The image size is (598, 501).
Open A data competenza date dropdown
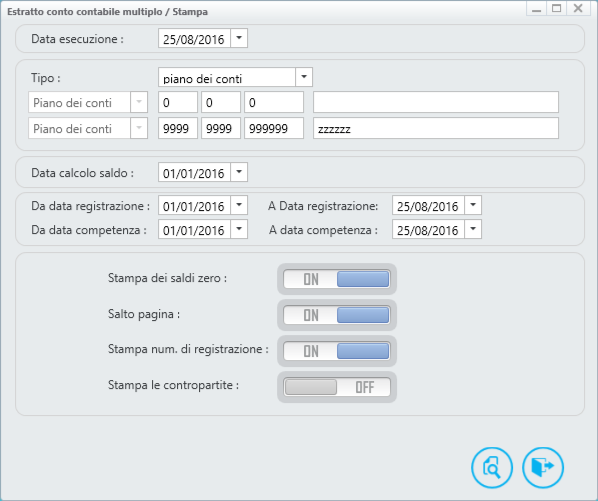pyautogui.click(x=473, y=229)
